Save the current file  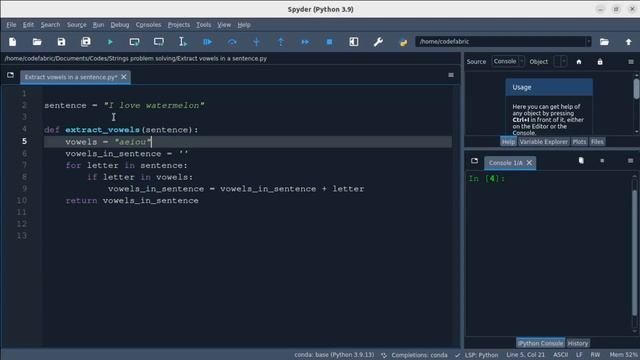[x=61, y=42]
